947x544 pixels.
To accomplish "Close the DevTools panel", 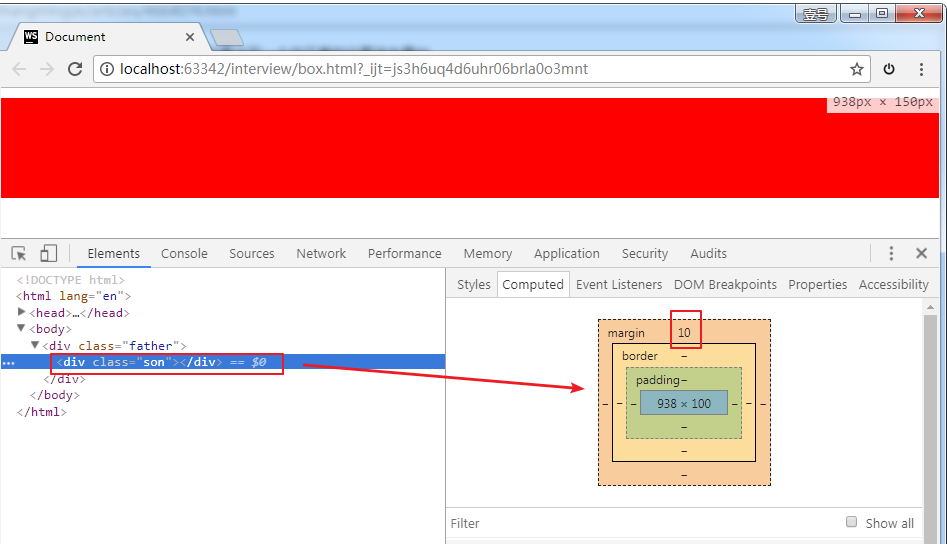I will [x=922, y=254].
